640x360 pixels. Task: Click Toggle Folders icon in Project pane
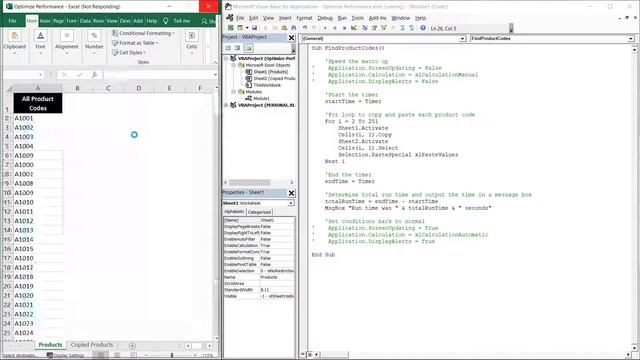point(249,48)
